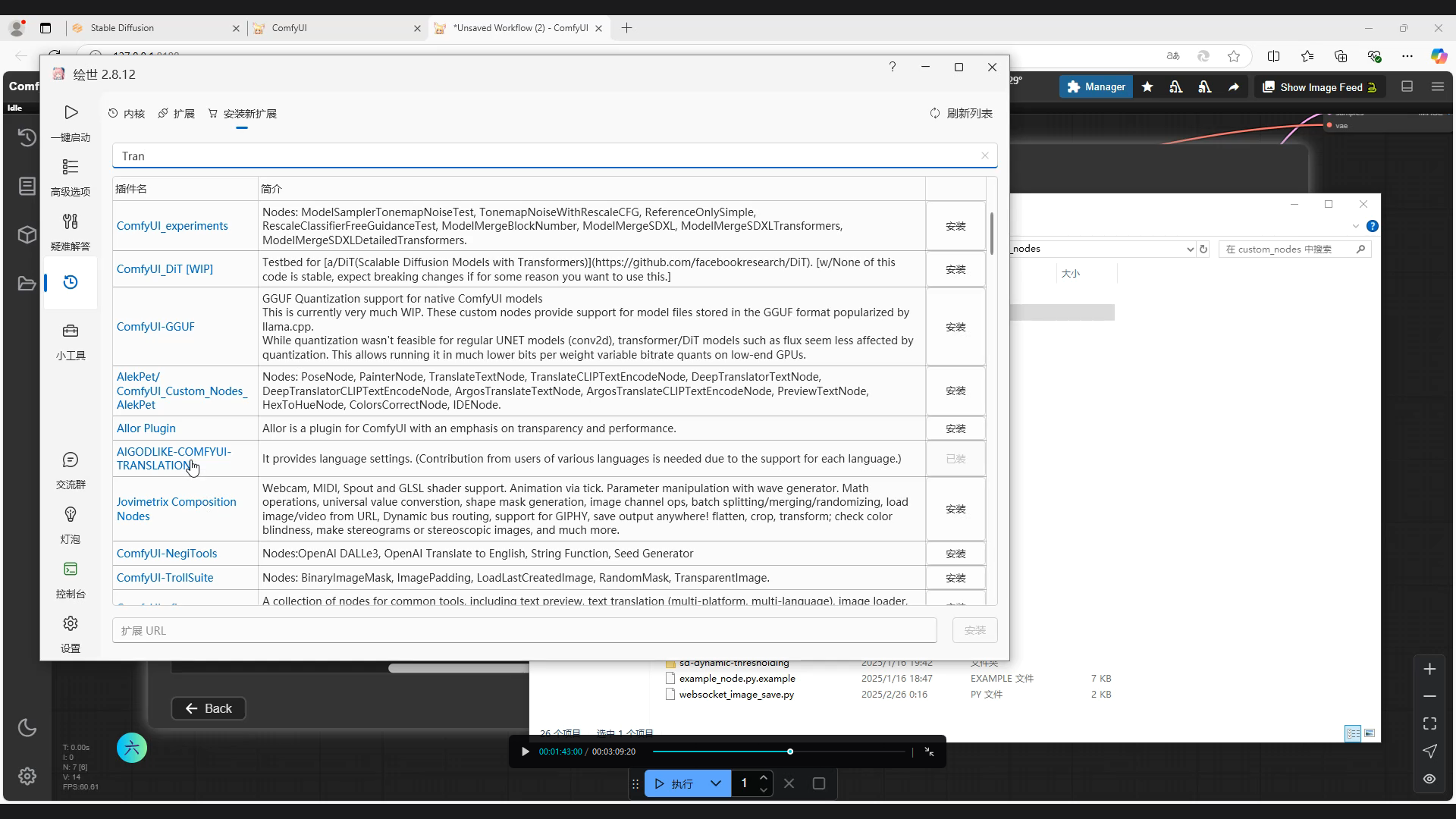Image resolution: width=1456 pixels, height=819 pixels.
Task: Expand the Explorer address bar dropdown
Action: click(1190, 249)
